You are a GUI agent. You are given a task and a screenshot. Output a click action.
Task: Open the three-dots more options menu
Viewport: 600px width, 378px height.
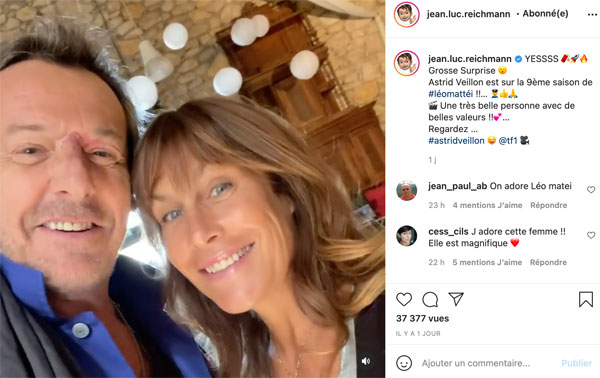(592, 15)
